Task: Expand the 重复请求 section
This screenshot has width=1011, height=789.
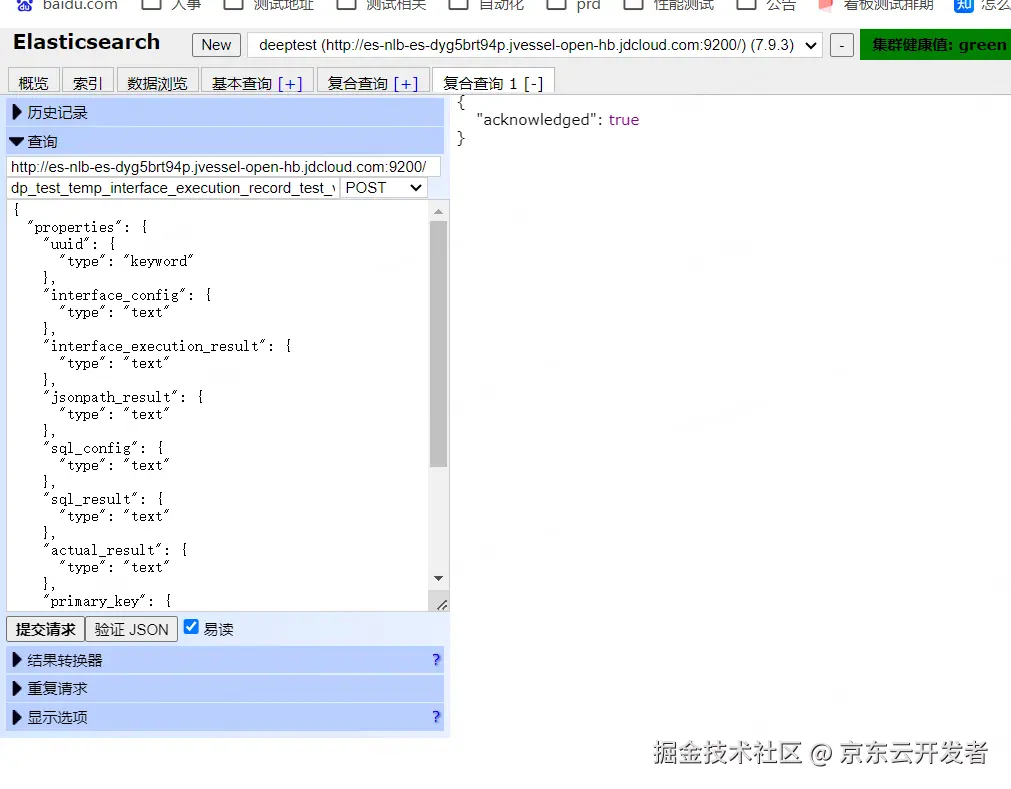Action: click(x=225, y=688)
